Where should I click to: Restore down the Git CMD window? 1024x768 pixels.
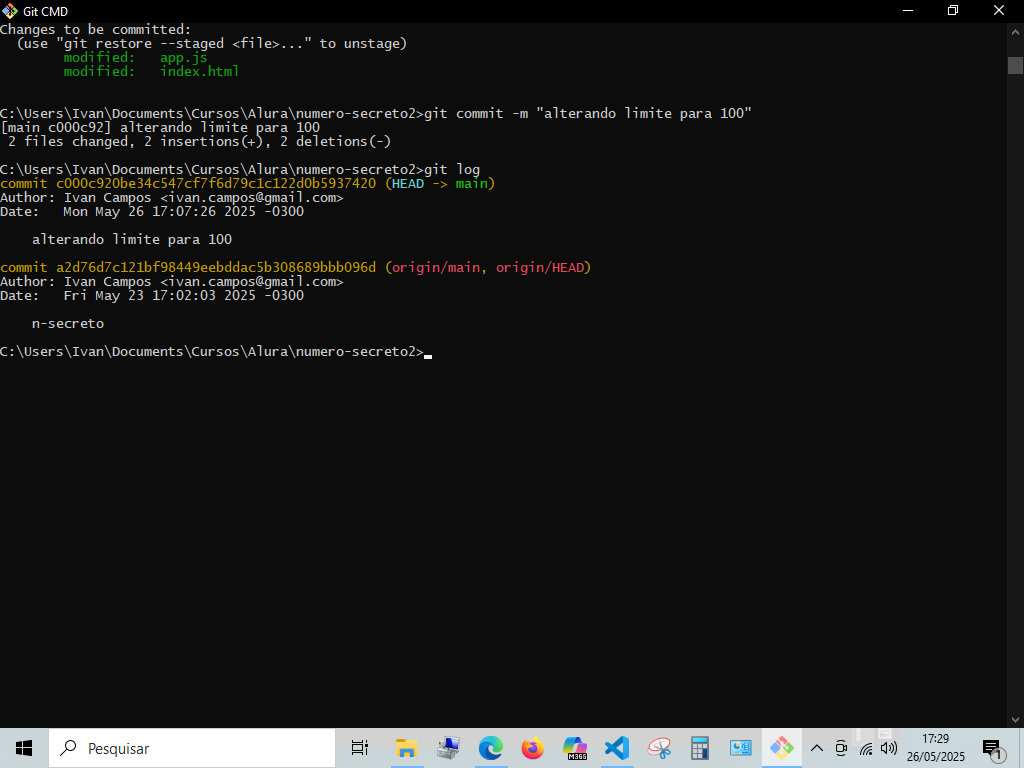tap(953, 10)
